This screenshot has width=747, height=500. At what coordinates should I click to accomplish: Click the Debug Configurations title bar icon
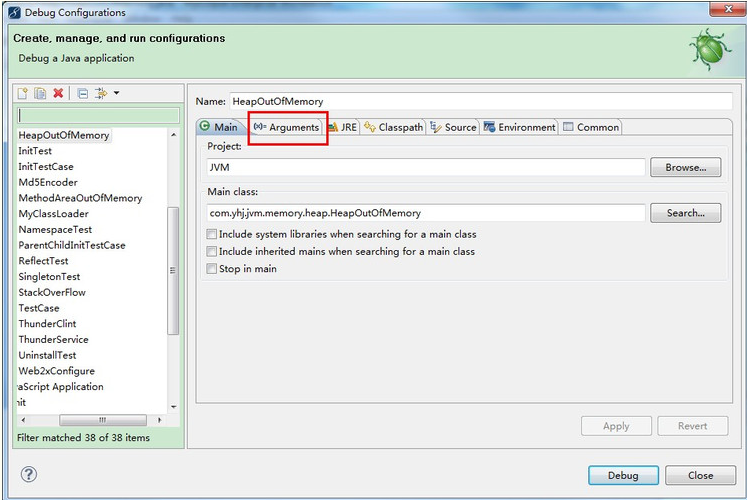[14, 12]
